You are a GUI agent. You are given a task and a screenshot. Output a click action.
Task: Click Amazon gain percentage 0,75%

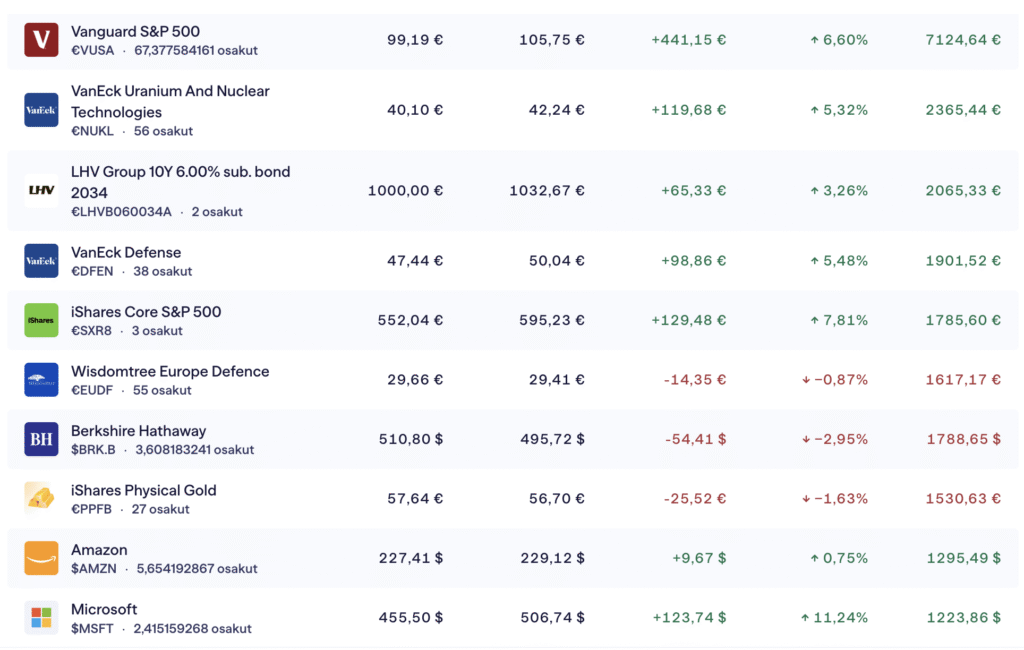[839, 558]
